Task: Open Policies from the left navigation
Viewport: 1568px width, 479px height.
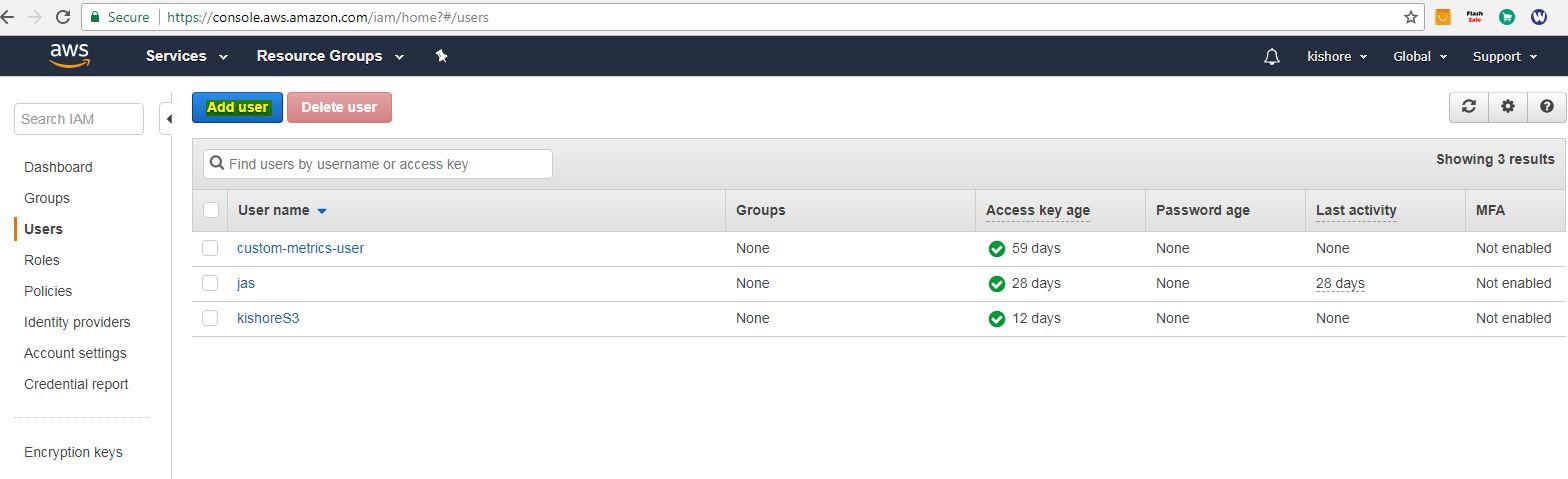Action: (x=48, y=291)
